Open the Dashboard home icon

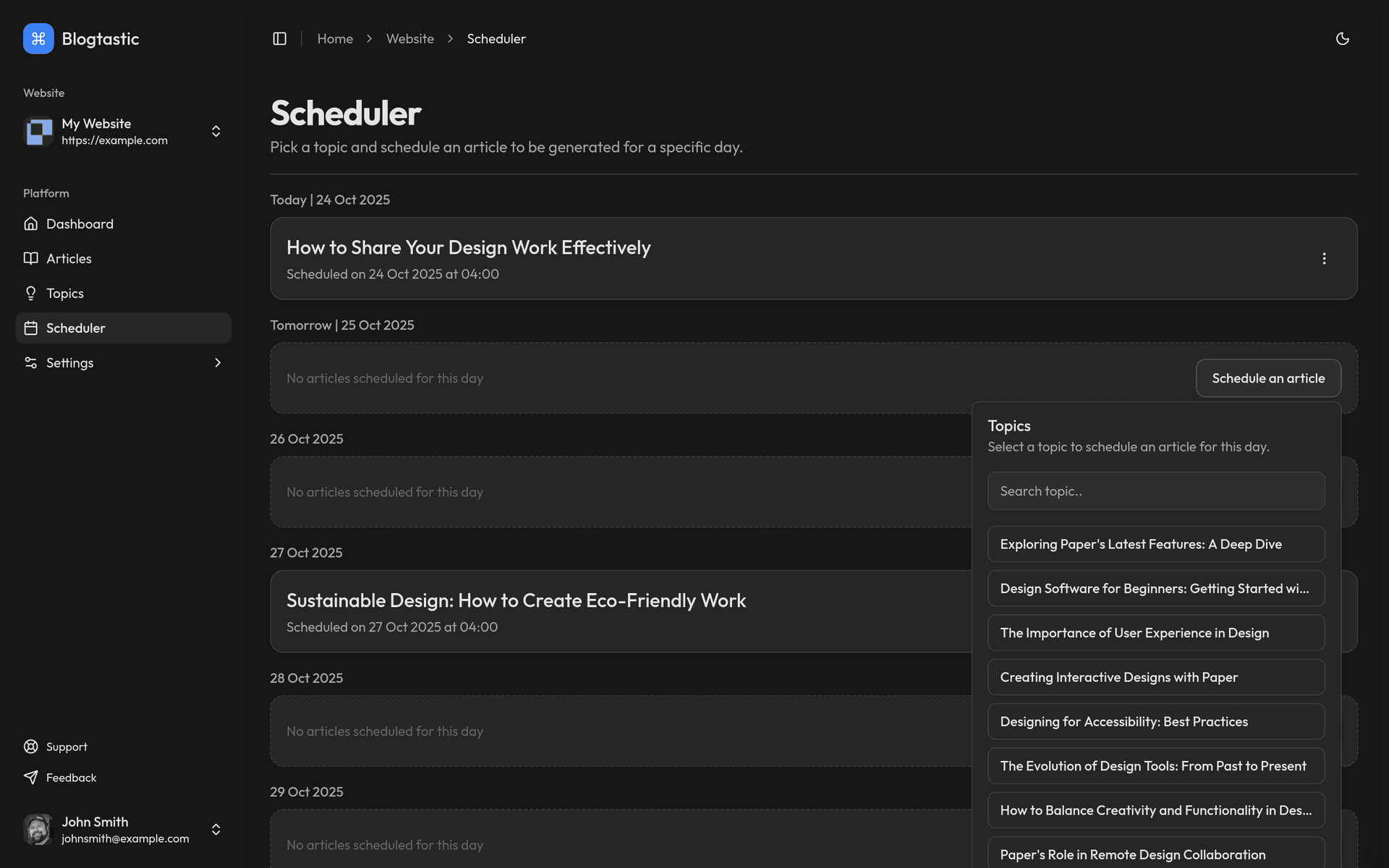click(31, 224)
